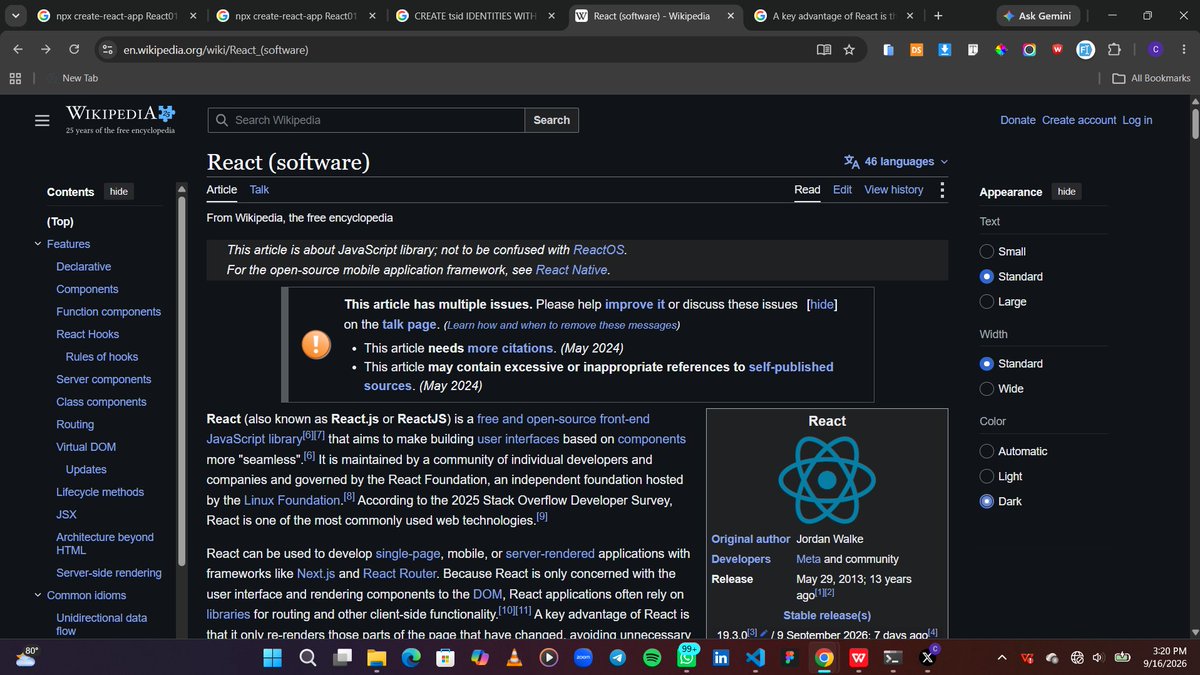Screen dimensions: 1200x675
Task: Click the blue download extension icon
Action: [944, 50]
